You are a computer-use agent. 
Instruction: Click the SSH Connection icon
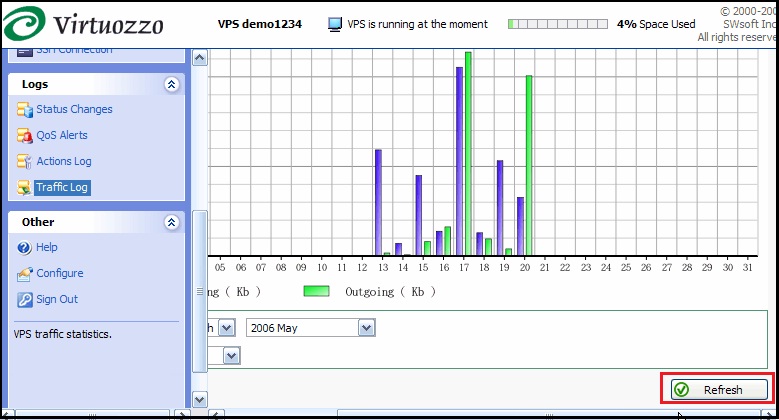[24, 51]
